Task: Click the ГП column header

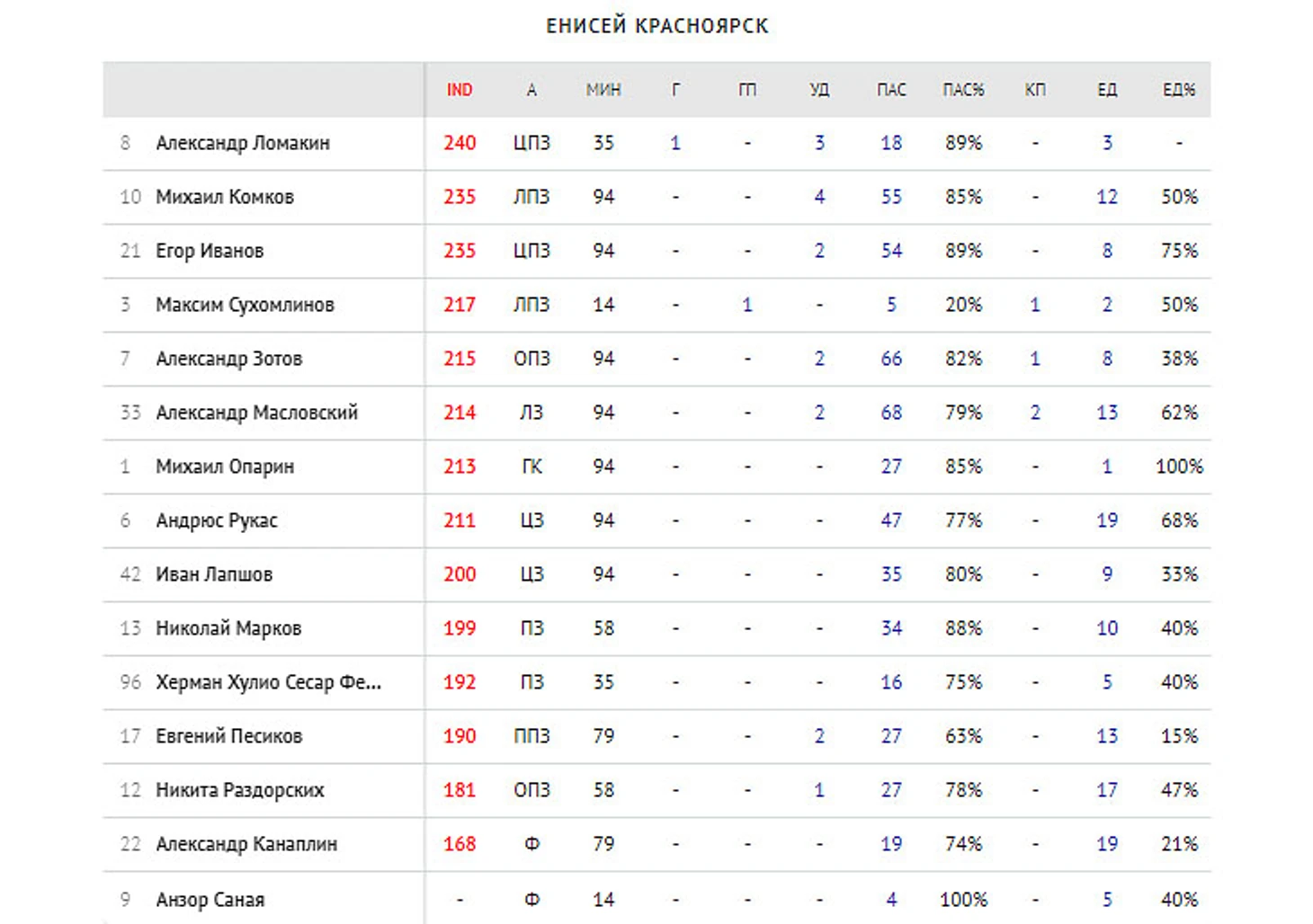Action: (x=747, y=90)
